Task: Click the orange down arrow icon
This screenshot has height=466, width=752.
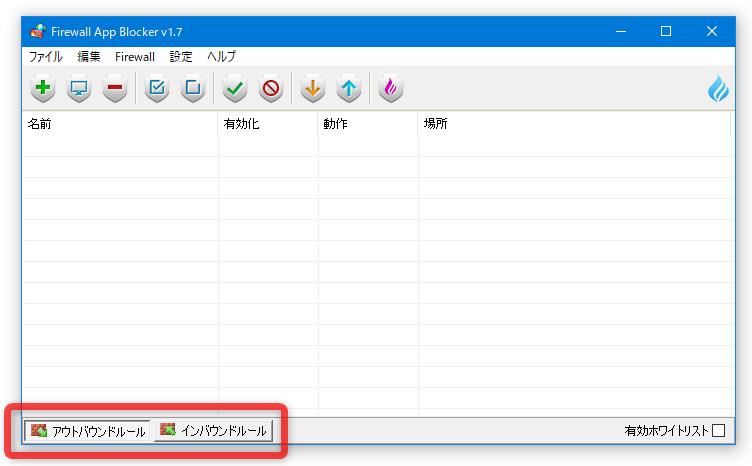Action: point(313,88)
